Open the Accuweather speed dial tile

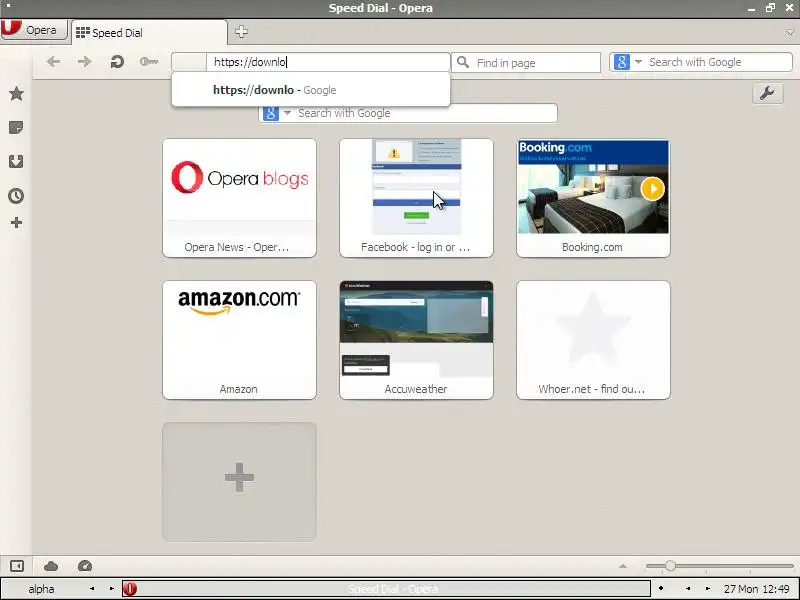[x=416, y=340]
